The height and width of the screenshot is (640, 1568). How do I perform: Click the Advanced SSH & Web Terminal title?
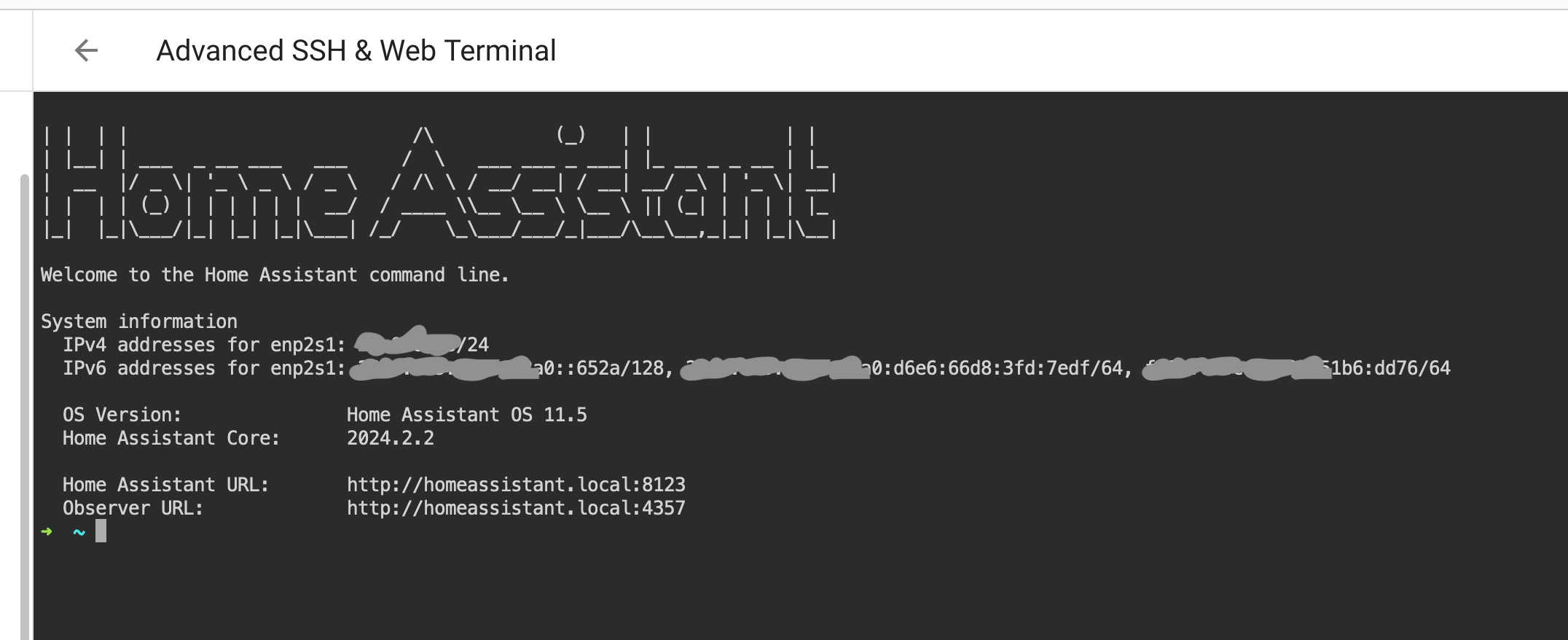point(356,50)
